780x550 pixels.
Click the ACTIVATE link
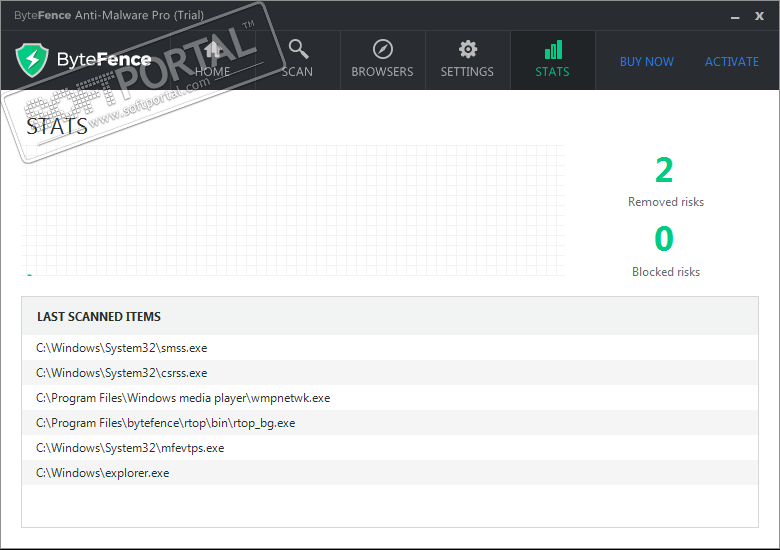[732, 62]
